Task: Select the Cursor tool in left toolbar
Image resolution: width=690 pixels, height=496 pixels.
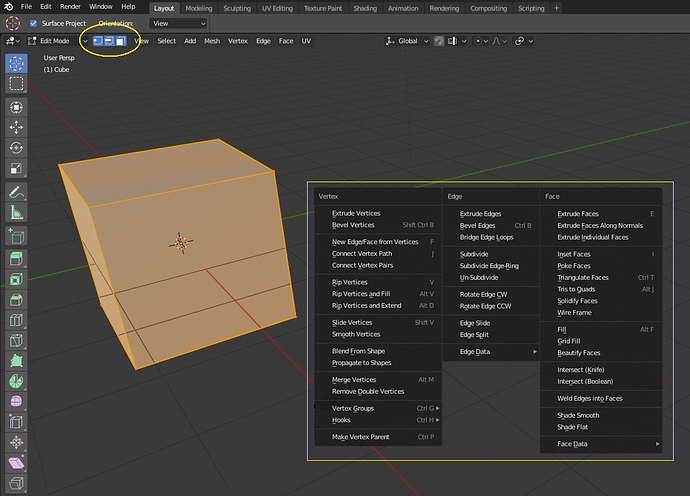Action: (x=16, y=63)
